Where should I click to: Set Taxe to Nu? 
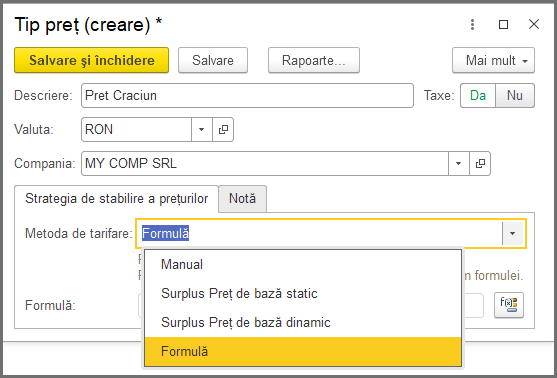[515, 96]
